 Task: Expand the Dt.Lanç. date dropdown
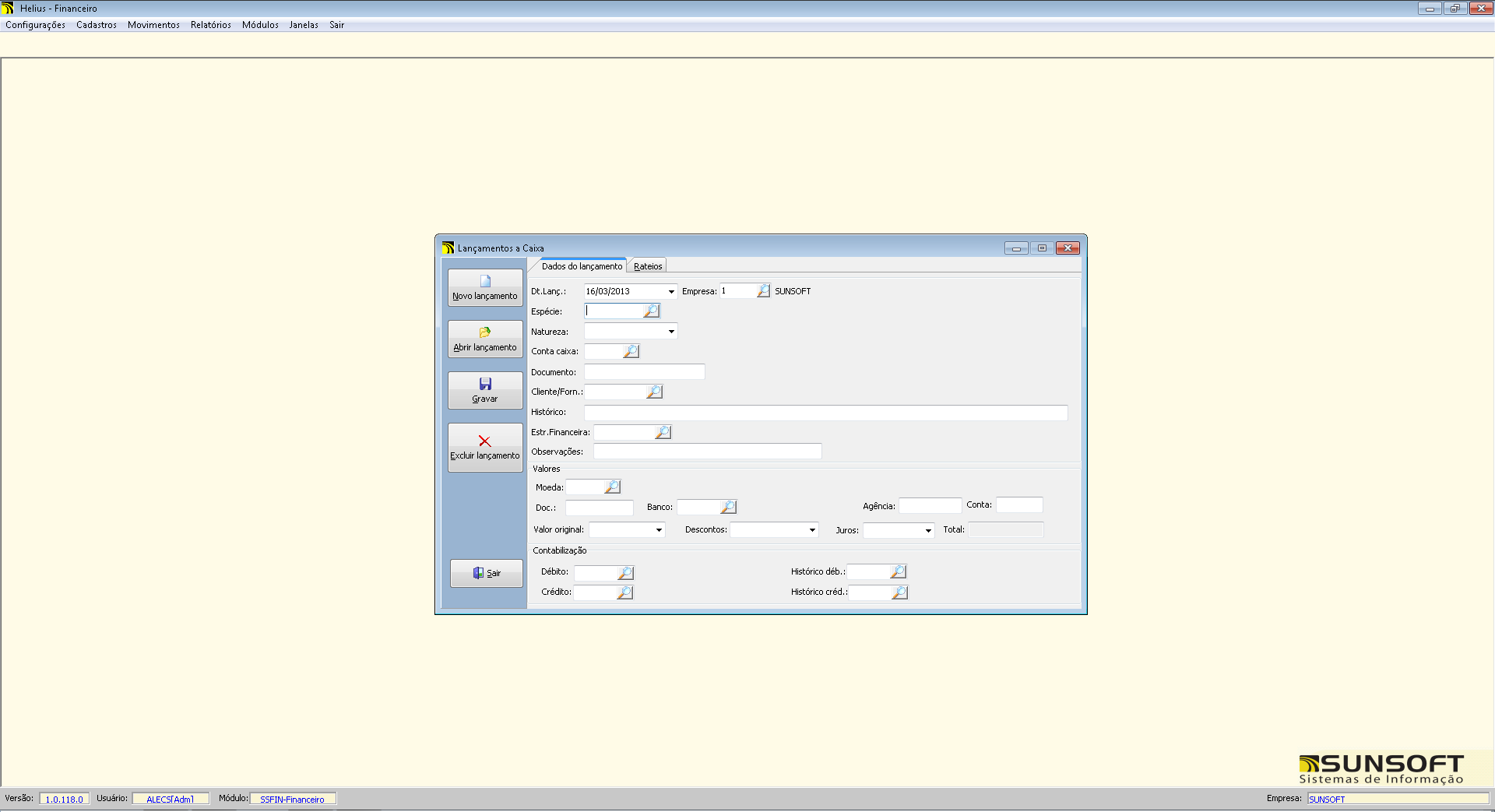click(671, 292)
